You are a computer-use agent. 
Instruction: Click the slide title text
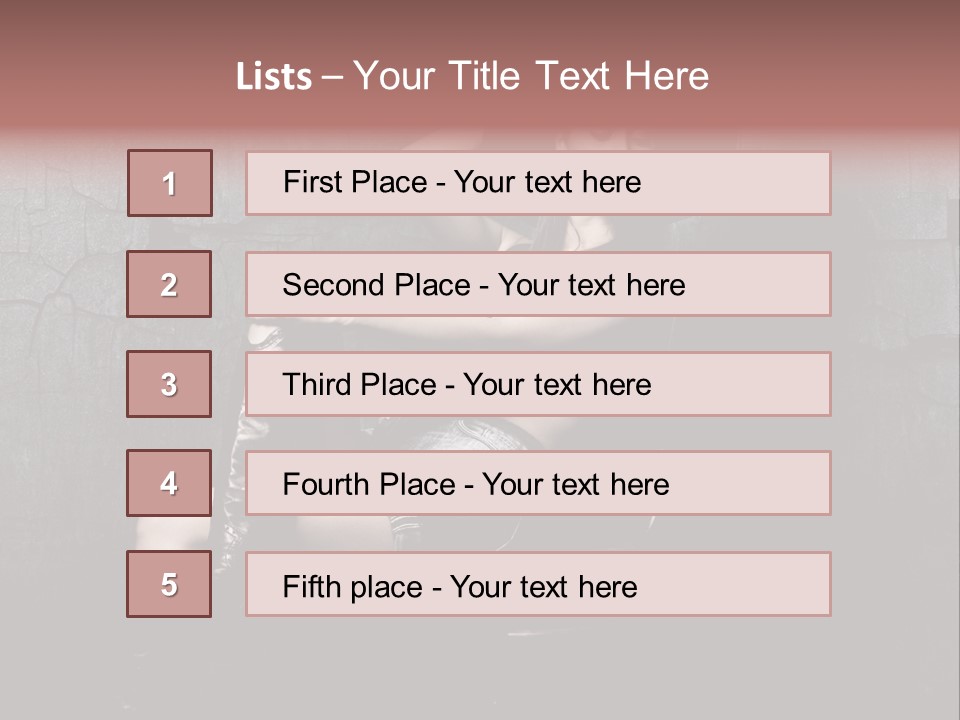472,76
